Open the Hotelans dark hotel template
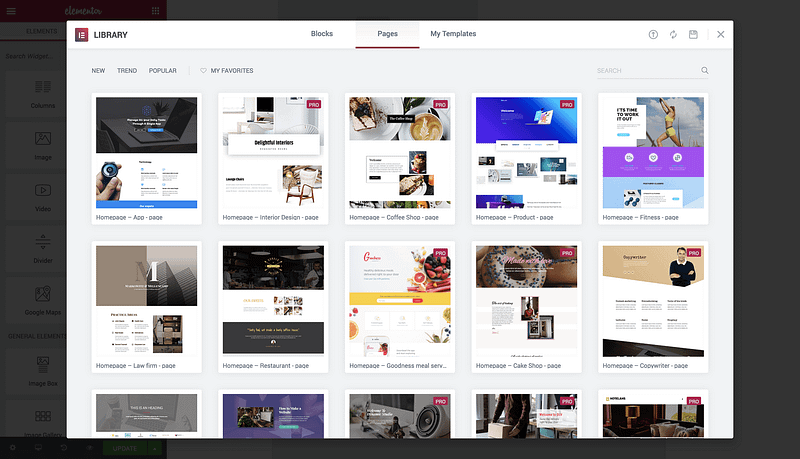Image resolution: width=800 pixels, height=459 pixels. (653, 416)
